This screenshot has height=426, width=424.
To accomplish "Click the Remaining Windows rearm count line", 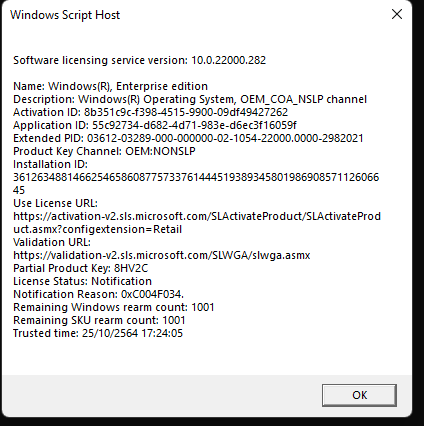I will click(x=114, y=307).
